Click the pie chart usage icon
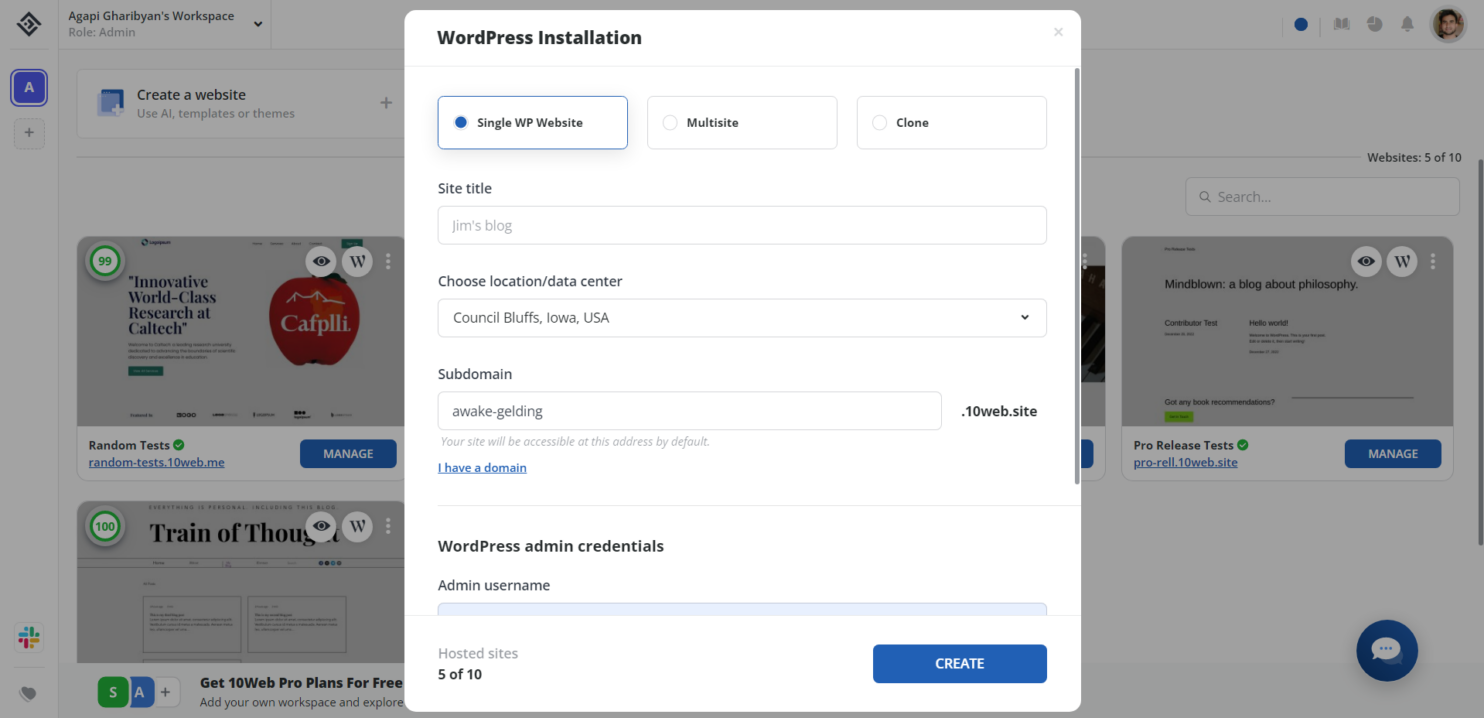This screenshot has width=1484, height=718. (1374, 24)
